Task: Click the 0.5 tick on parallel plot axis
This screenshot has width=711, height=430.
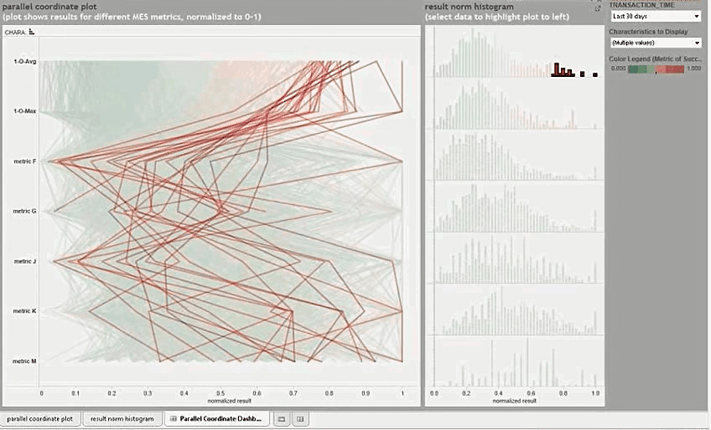Action: coord(220,393)
